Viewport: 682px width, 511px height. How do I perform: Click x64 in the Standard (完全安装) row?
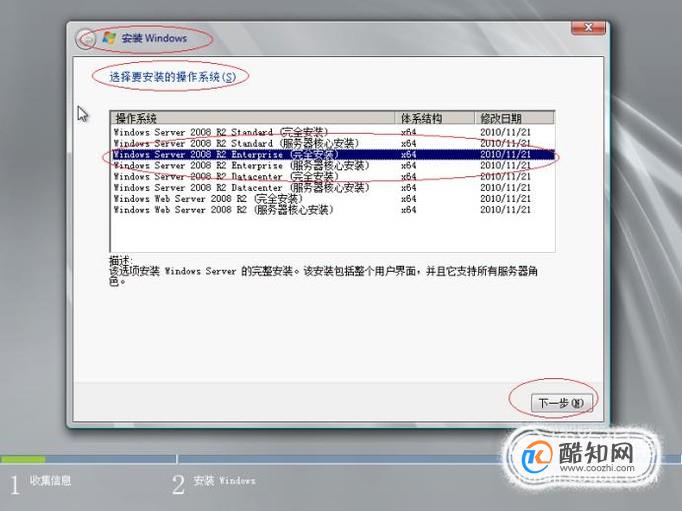click(408, 132)
